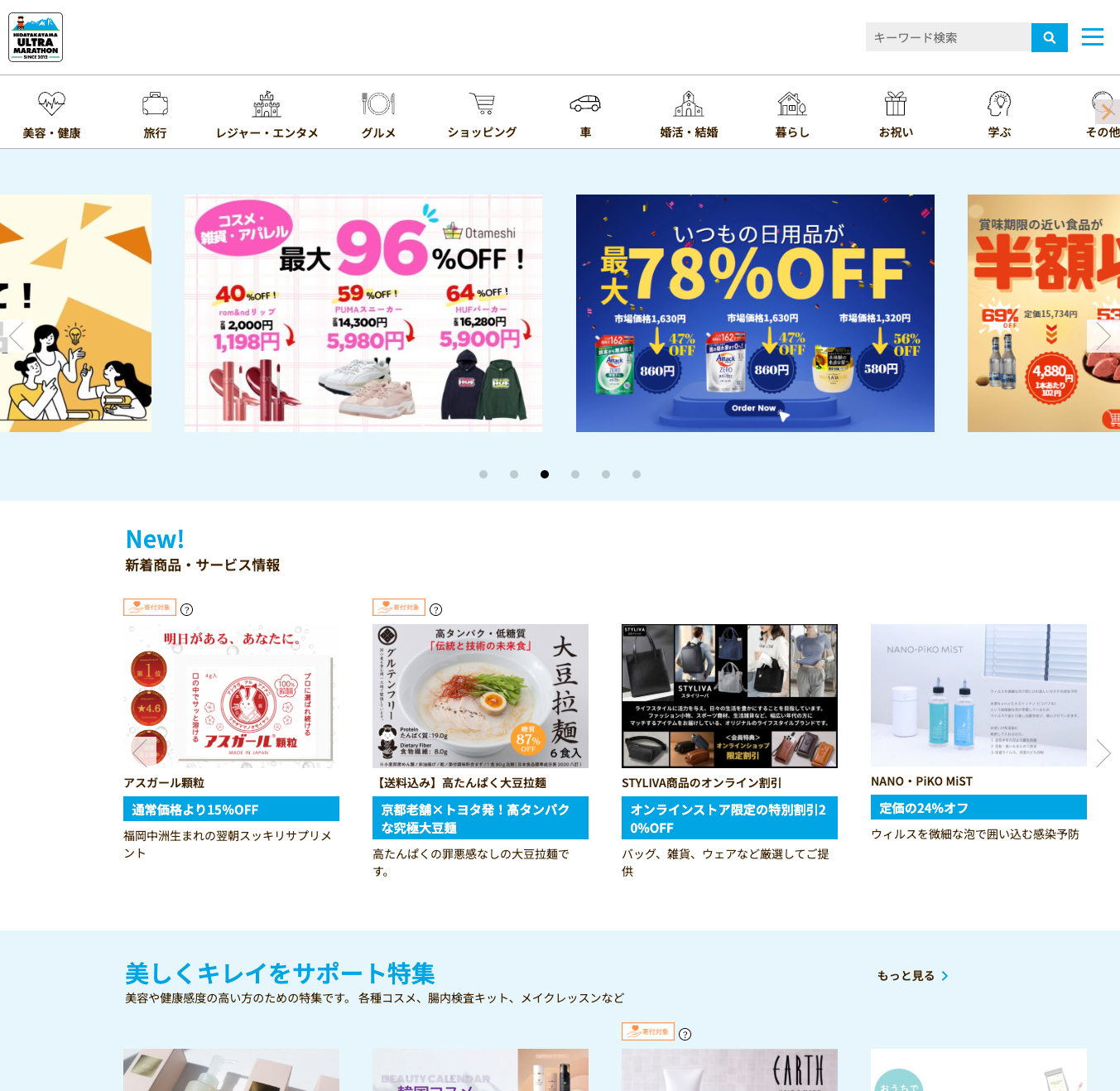Image resolution: width=1120 pixels, height=1091 pixels.
Task: Open the illustrated people banner
Action: click(75, 313)
